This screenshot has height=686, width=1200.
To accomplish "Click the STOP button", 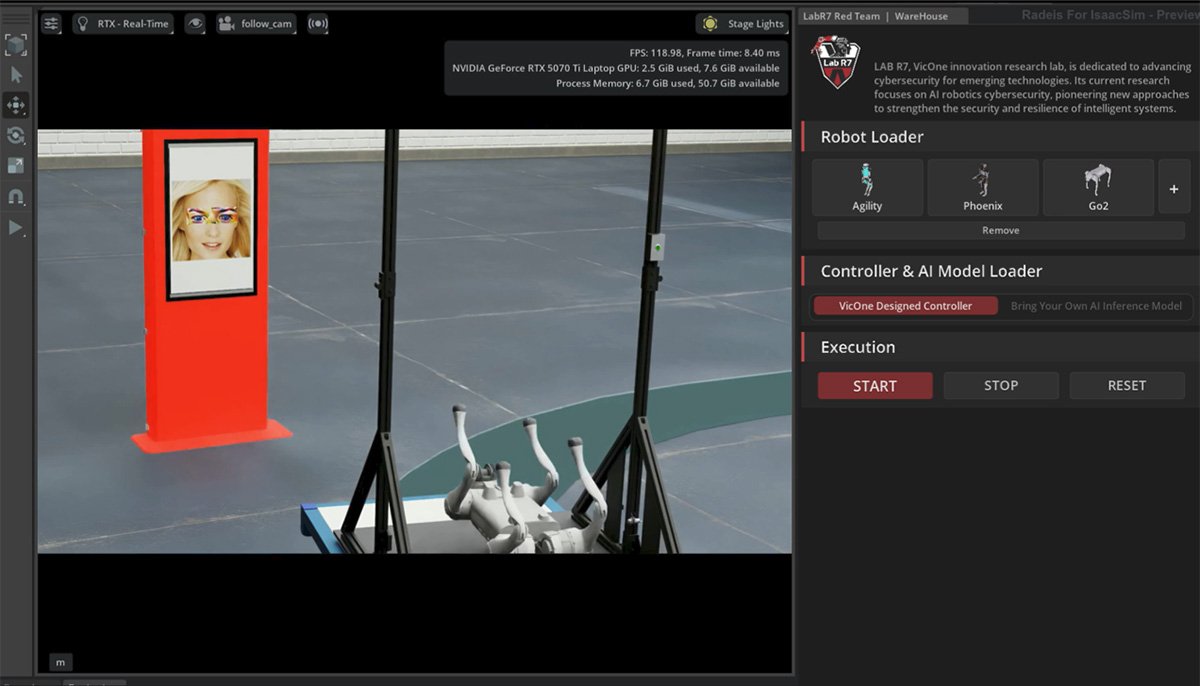I will tap(1001, 385).
